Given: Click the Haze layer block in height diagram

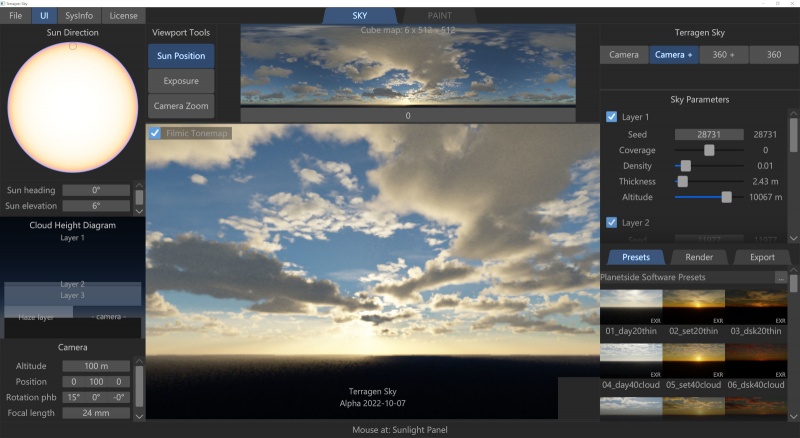Looking at the screenshot, I should tap(38, 313).
